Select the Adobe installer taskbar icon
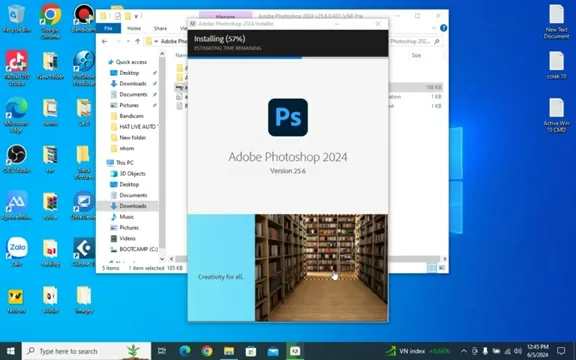The width and height of the screenshot is (576, 360). (x=295, y=351)
